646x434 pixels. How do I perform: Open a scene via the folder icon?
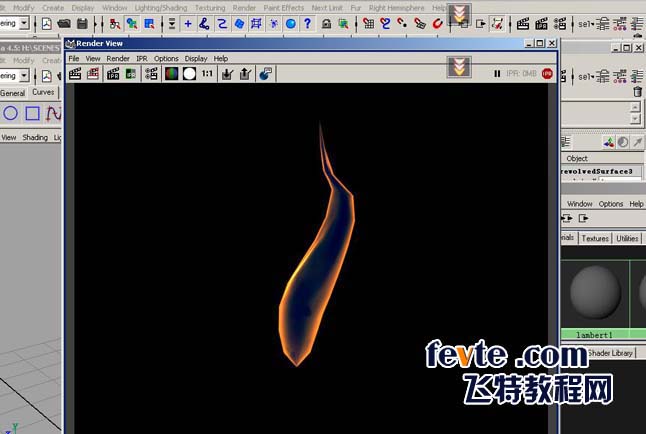point(64,24)
